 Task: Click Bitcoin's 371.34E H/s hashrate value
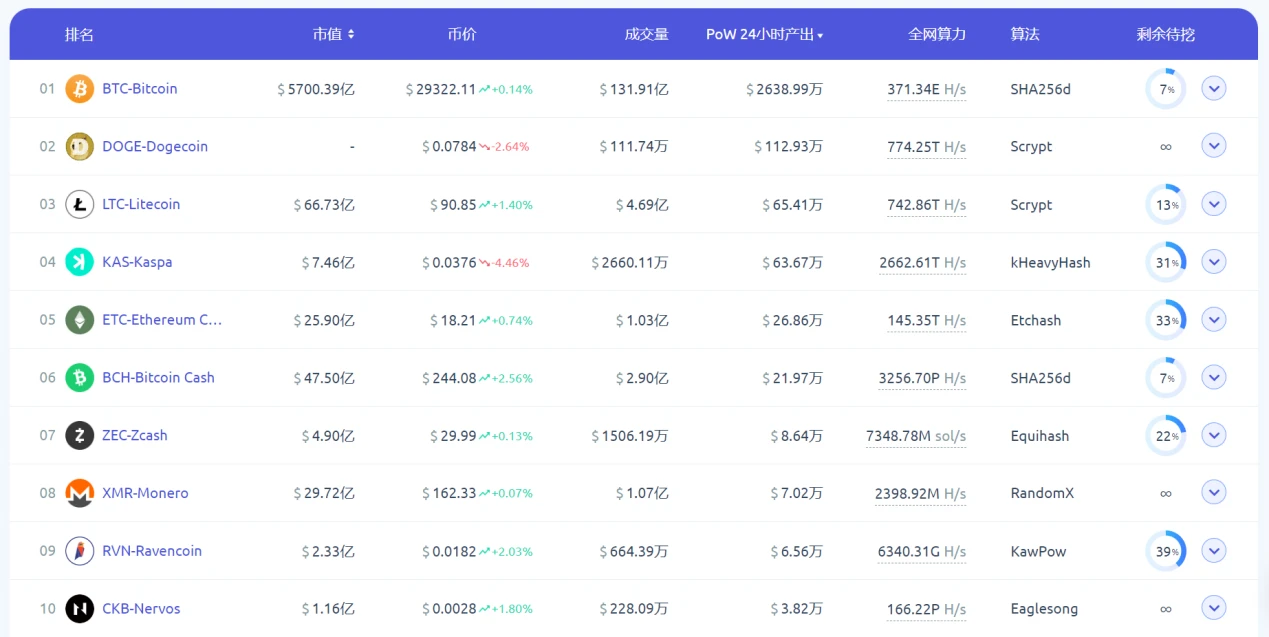(x=926, y=90)
